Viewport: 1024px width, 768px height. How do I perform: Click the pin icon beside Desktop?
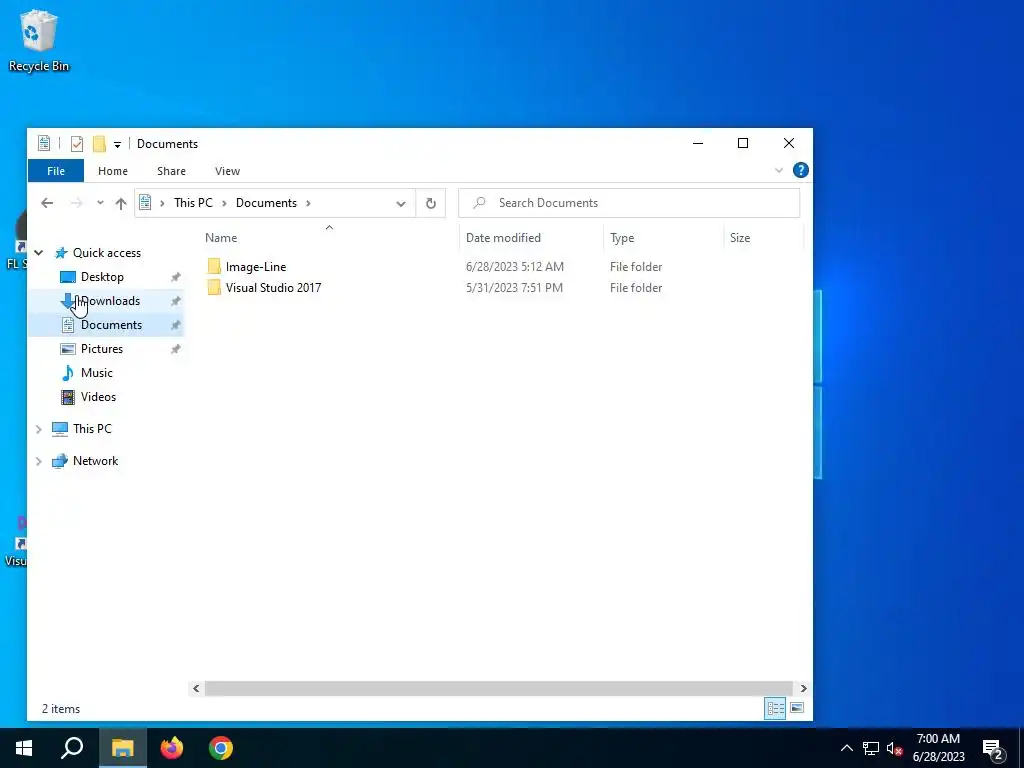pyautogui.click(x=176, y=278)
